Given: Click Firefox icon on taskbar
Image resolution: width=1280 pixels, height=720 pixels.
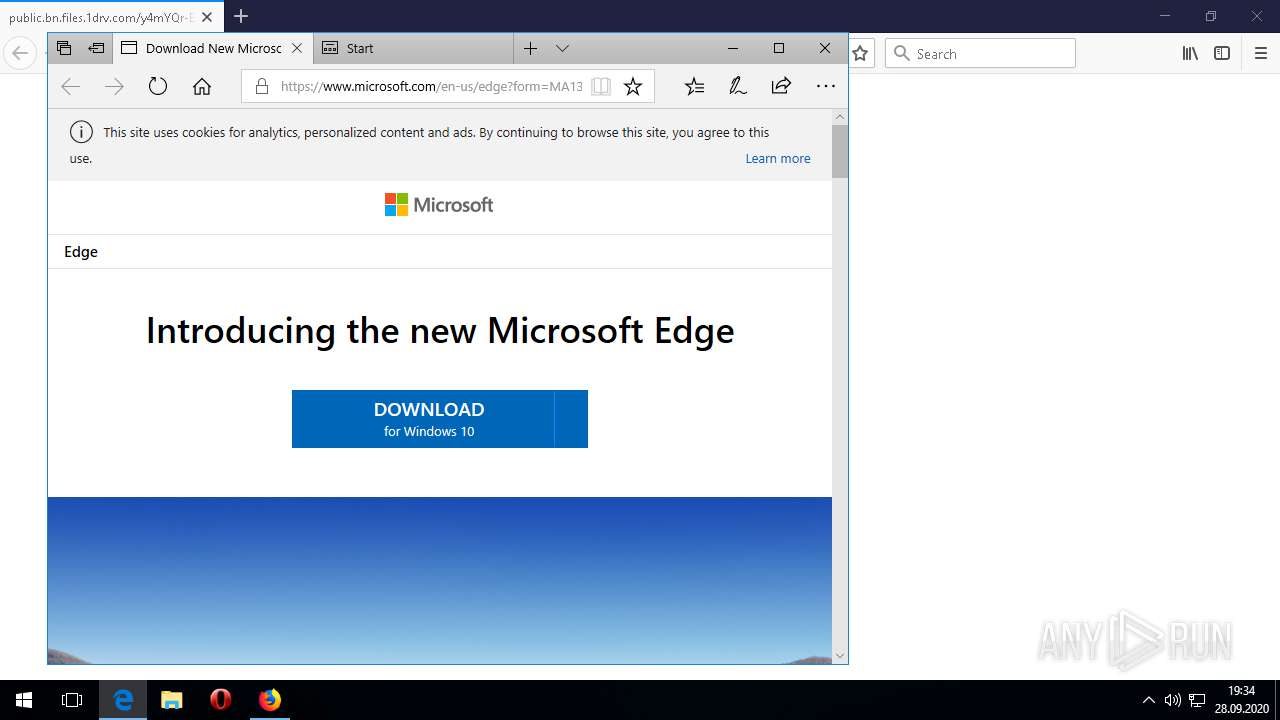Looking at the screenshot, I should click(270, 700).
